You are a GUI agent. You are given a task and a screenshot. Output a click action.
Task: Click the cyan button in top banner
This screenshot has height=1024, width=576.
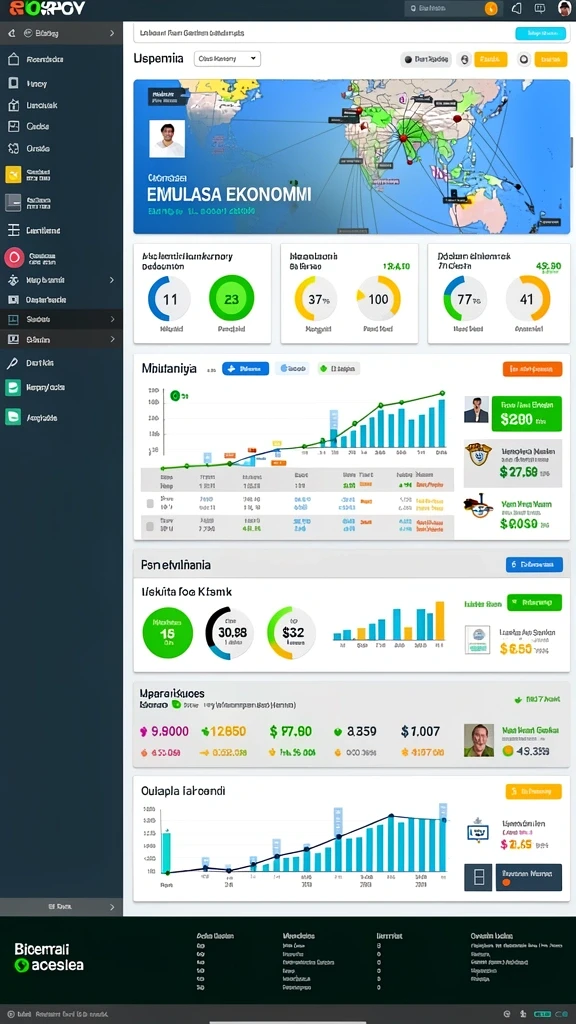click(540, 33)
